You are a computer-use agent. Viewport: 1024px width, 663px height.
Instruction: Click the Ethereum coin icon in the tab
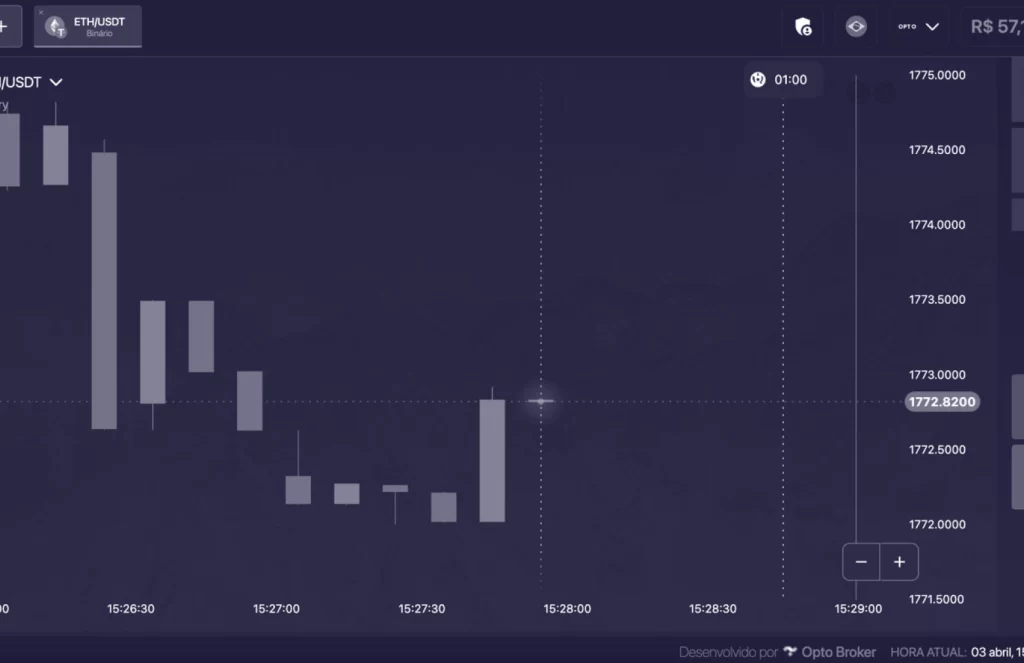pos(56,28)
